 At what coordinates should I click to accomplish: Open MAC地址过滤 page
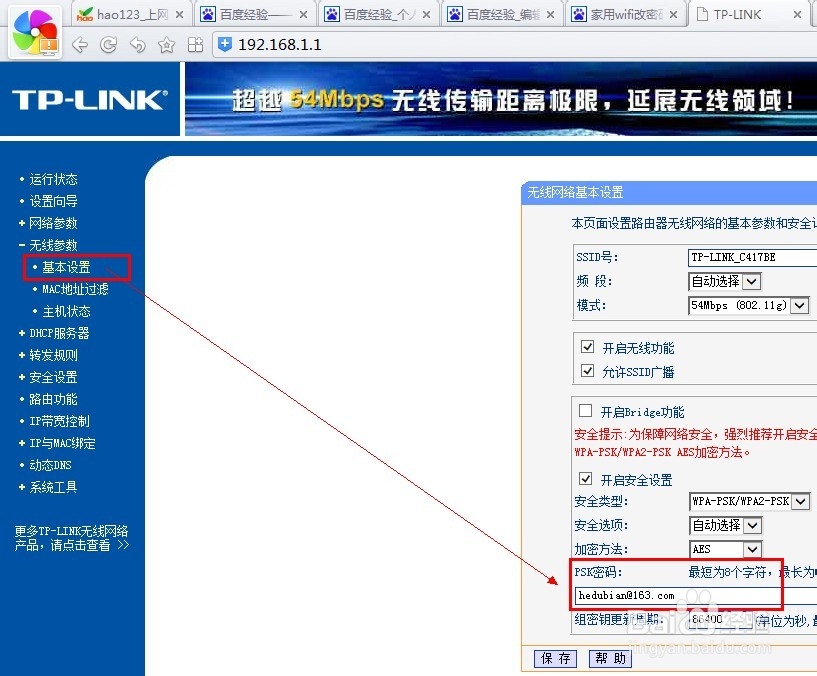(x=75, y=289)
